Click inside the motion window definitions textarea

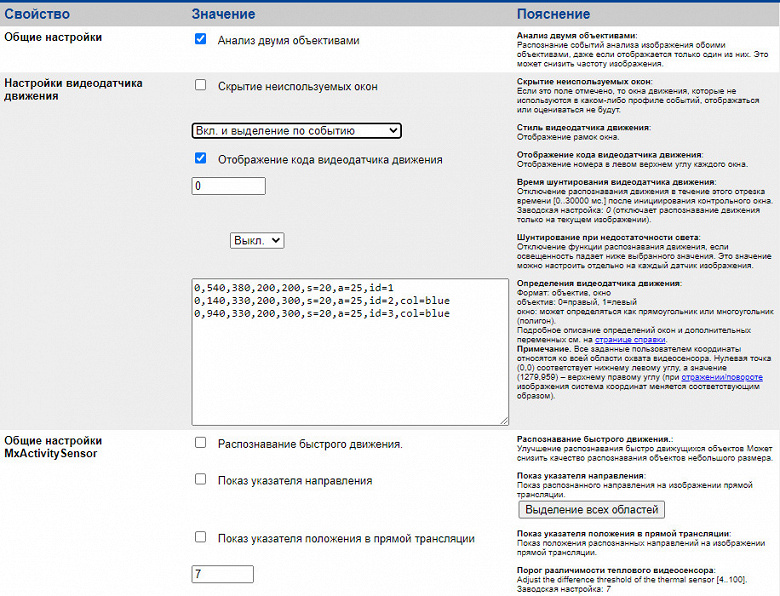point(350,352)
